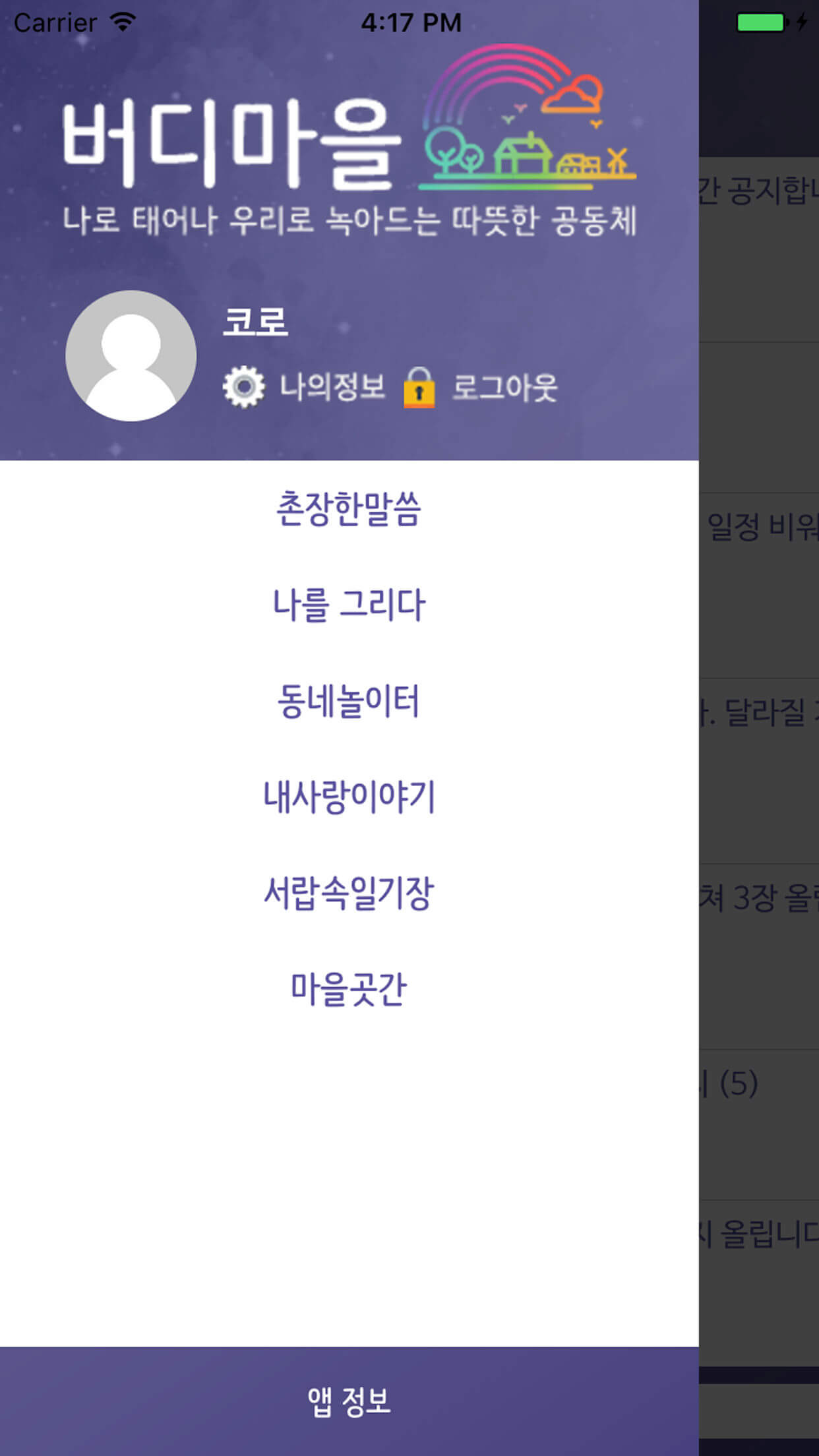
Task: Tap the dimmed (5) comment count row
Action: tap(759, 1125)
